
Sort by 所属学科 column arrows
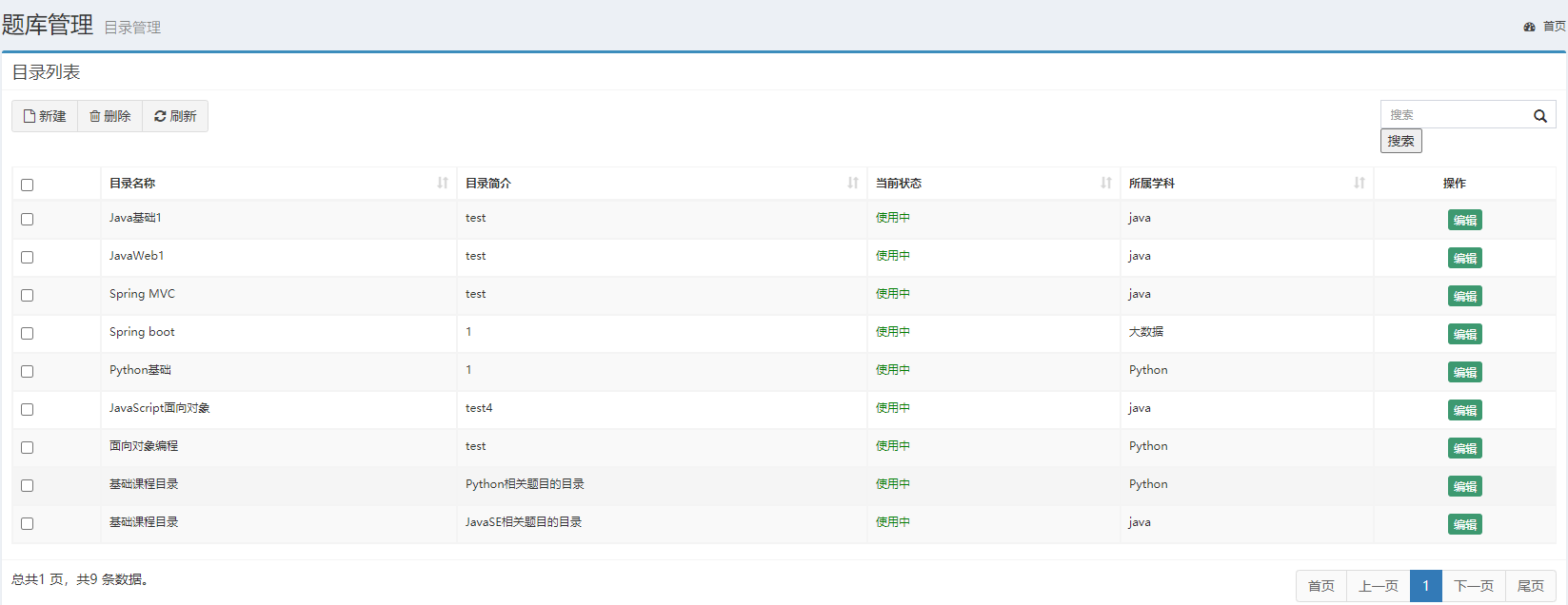click(x=1360, y=183)
